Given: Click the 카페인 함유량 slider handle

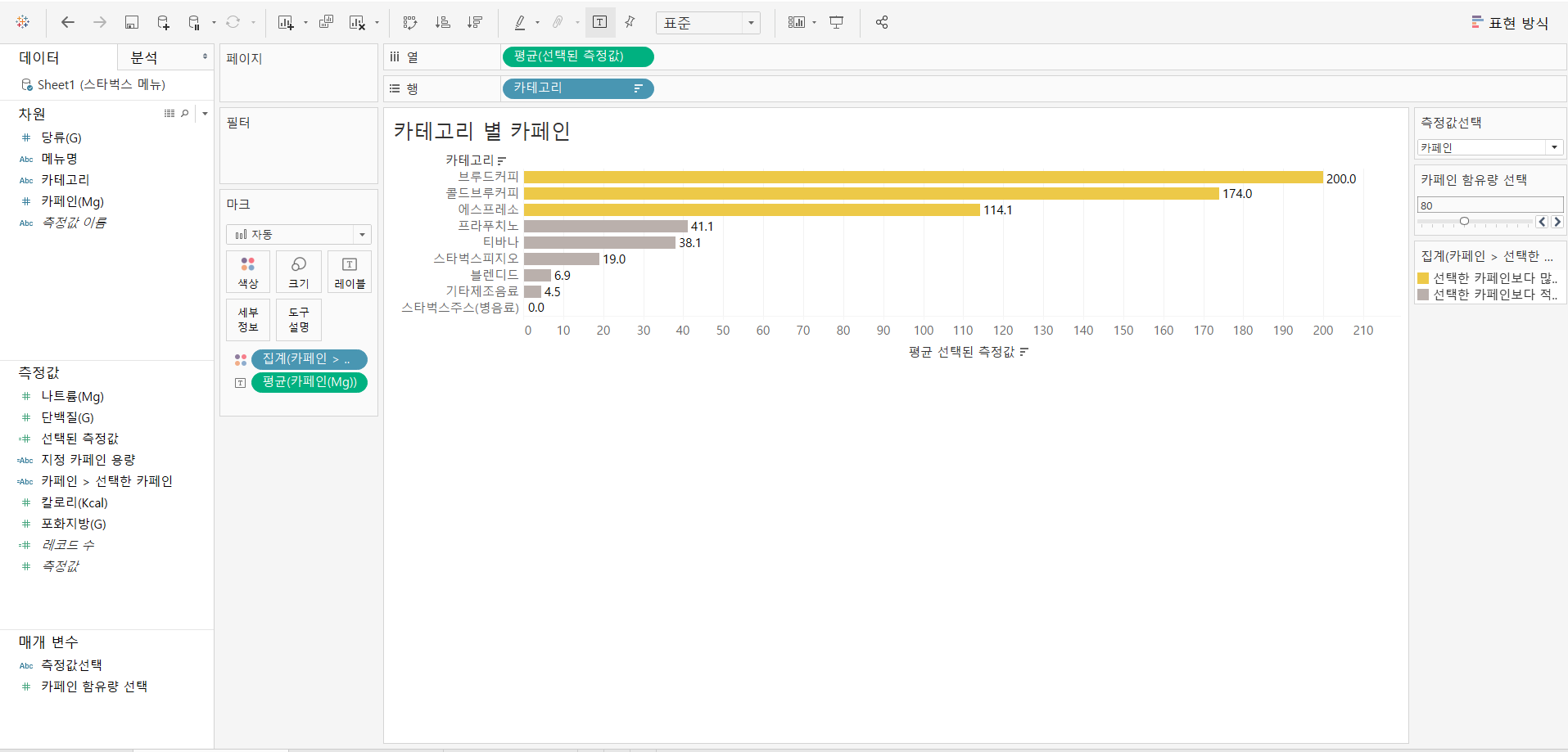Looking at the screenshot, I should click(1464, 221).
